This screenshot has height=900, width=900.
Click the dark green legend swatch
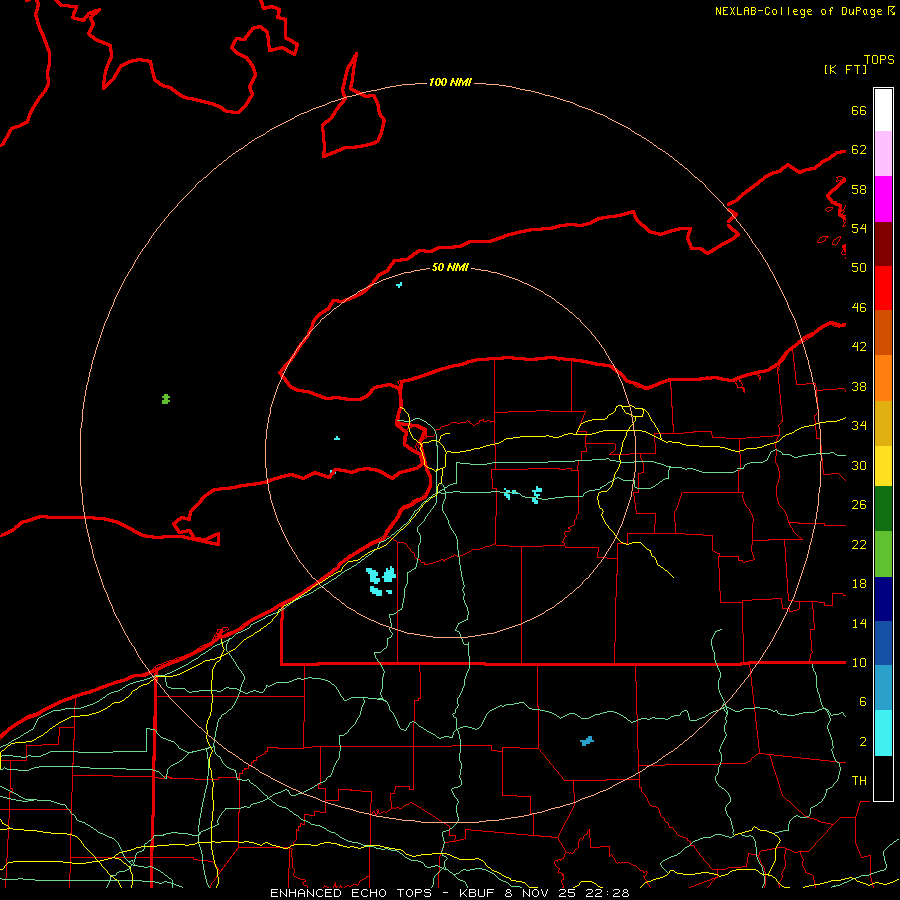coord(883,509)
